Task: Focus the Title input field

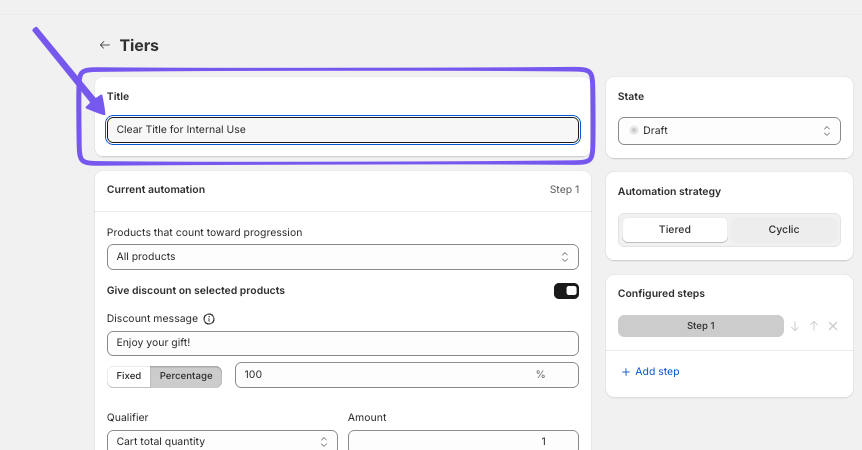Action: (342, 130)
